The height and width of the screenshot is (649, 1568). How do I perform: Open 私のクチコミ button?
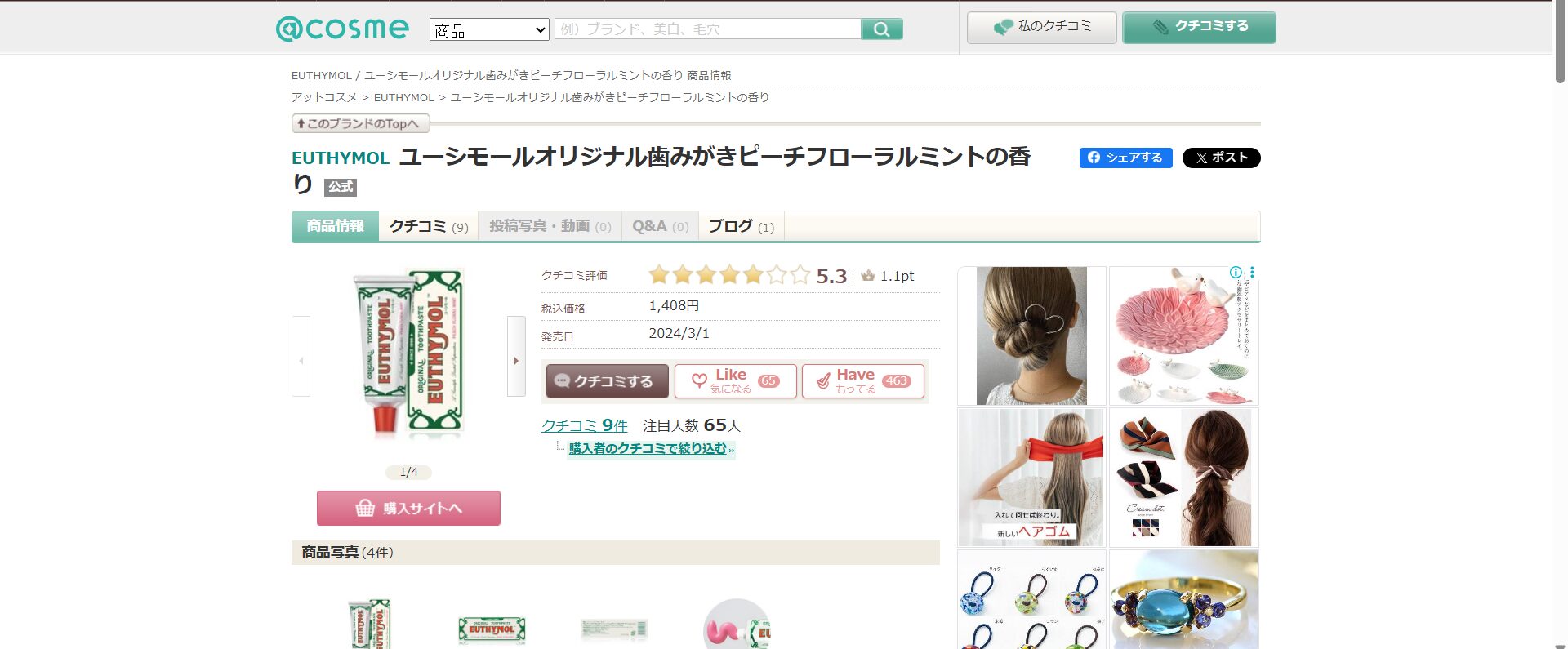click(x=1041, y=27)
